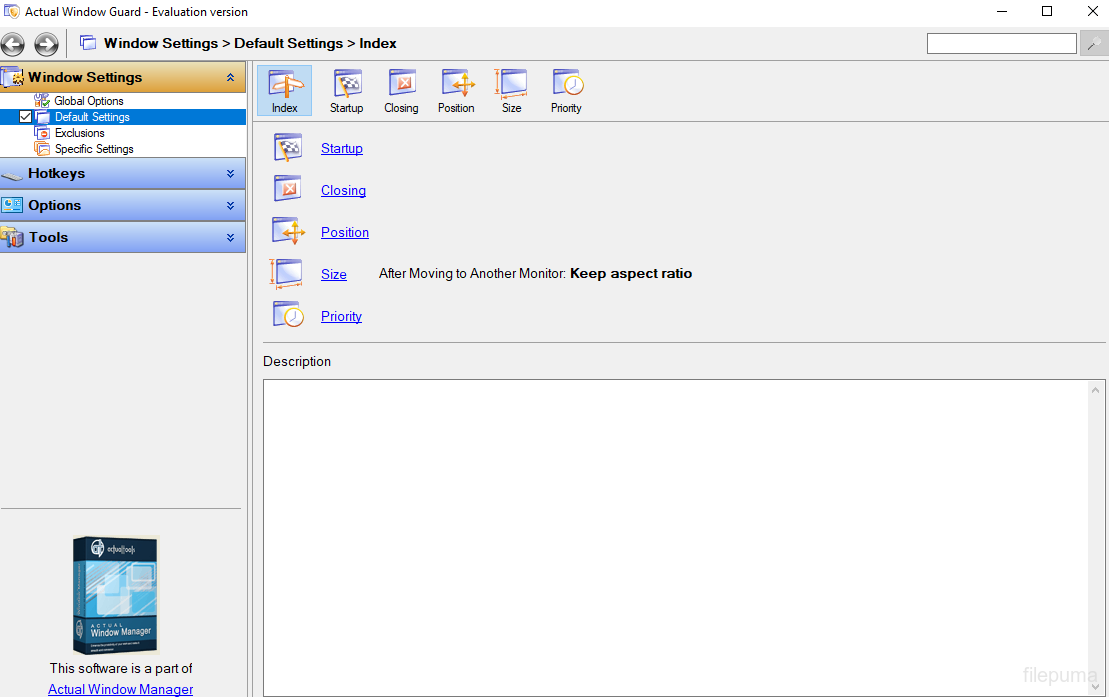The width and height of the screenshot is (1109, 697).
Task: Select the Size toolbar icon
Action: click(511, 91)
